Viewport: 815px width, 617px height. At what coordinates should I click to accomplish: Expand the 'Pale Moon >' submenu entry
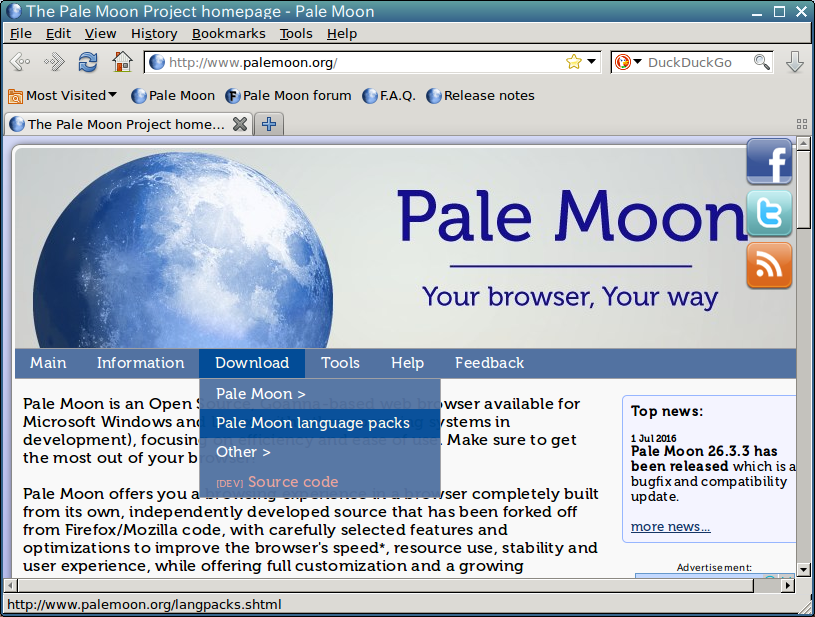tap(320, 393)
